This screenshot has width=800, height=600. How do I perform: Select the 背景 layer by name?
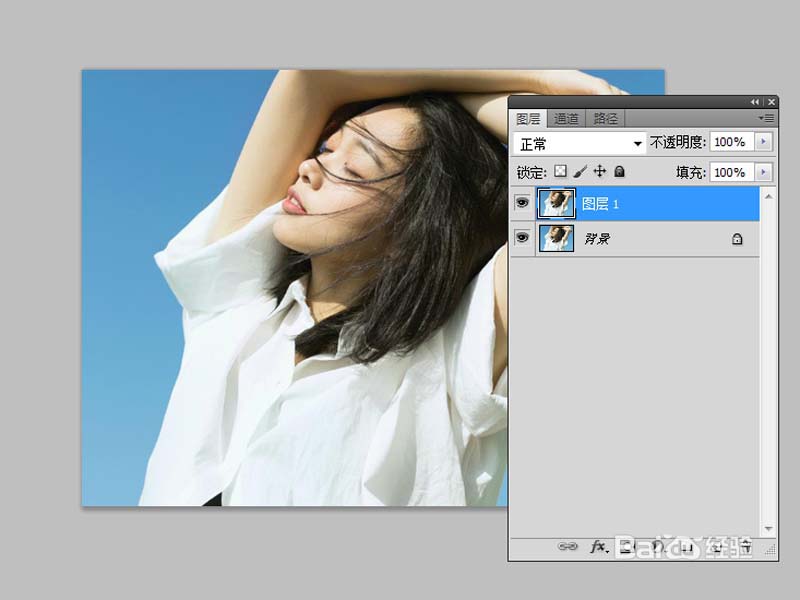point(596,239)
